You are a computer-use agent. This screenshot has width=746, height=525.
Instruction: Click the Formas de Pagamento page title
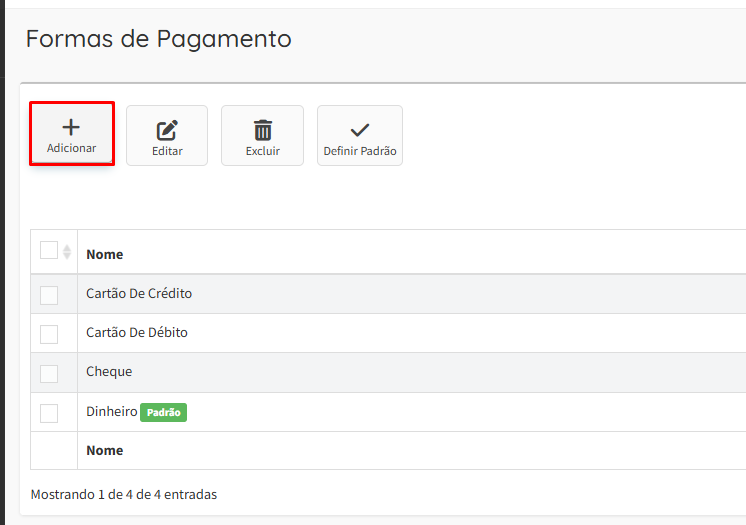click(x=158, y=39)
